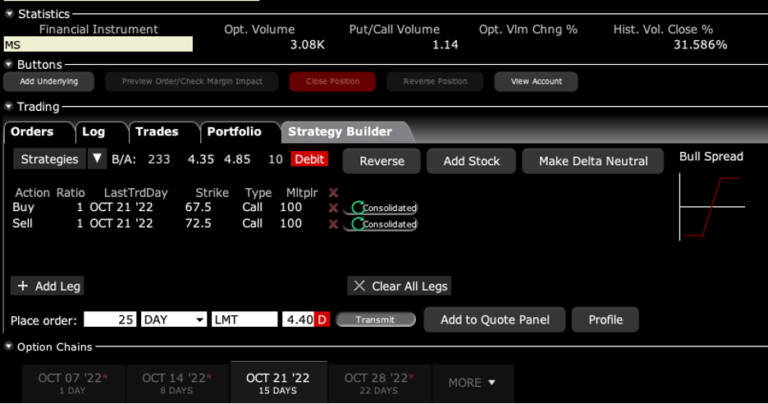The width and height of the screenshot is (768, 404).
Task: Remove the Buy 67.5 Call leg
Action: click(334, 208)
